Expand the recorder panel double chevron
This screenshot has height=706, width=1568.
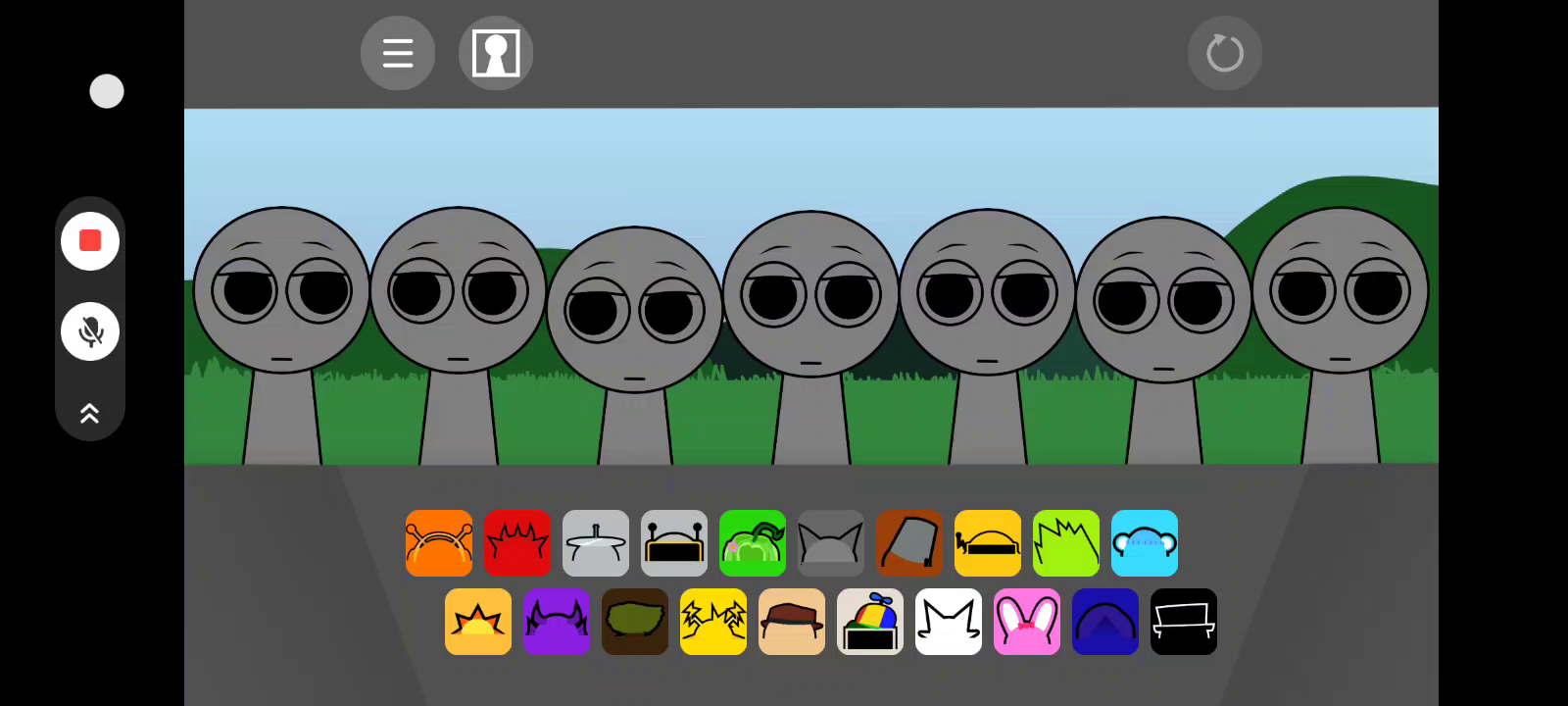click(x=90, y=414)
